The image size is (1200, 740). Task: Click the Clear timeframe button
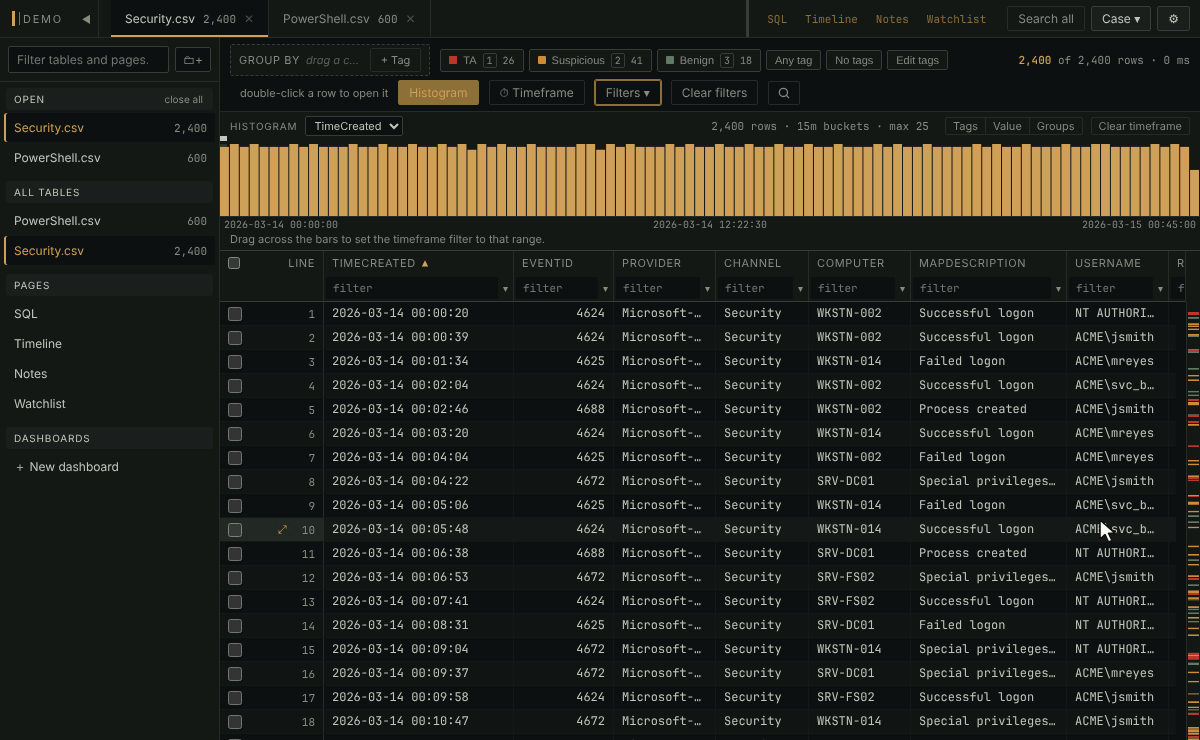tap(1140, 126)
